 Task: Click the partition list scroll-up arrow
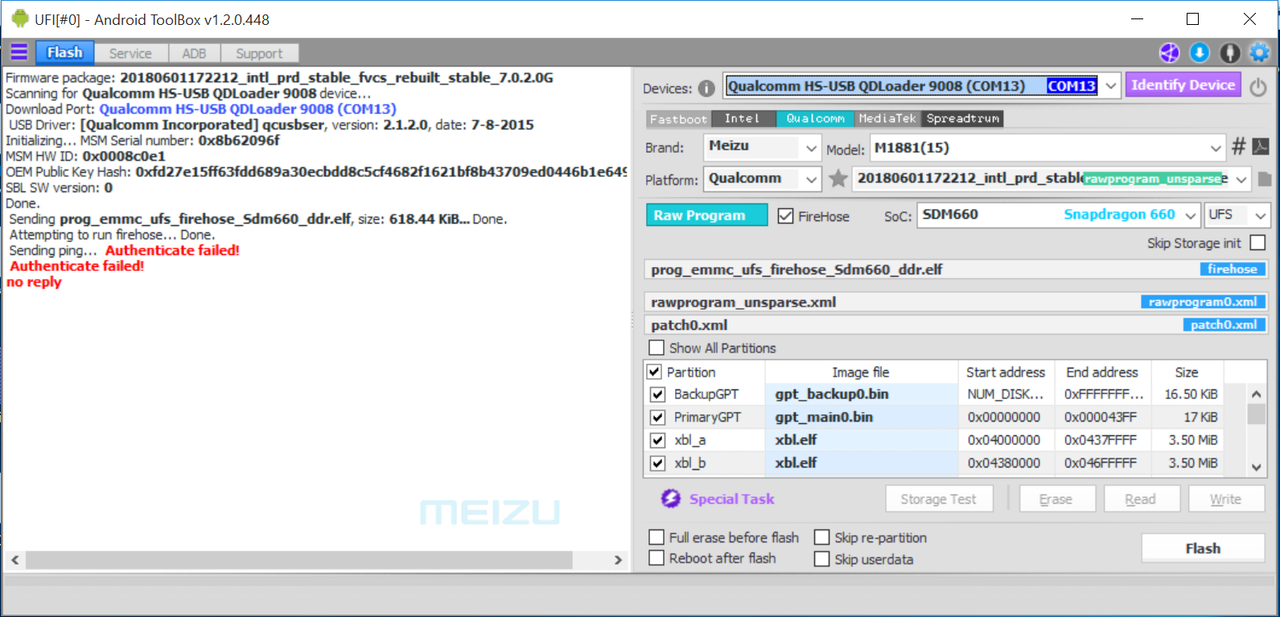coord(1257,392)
